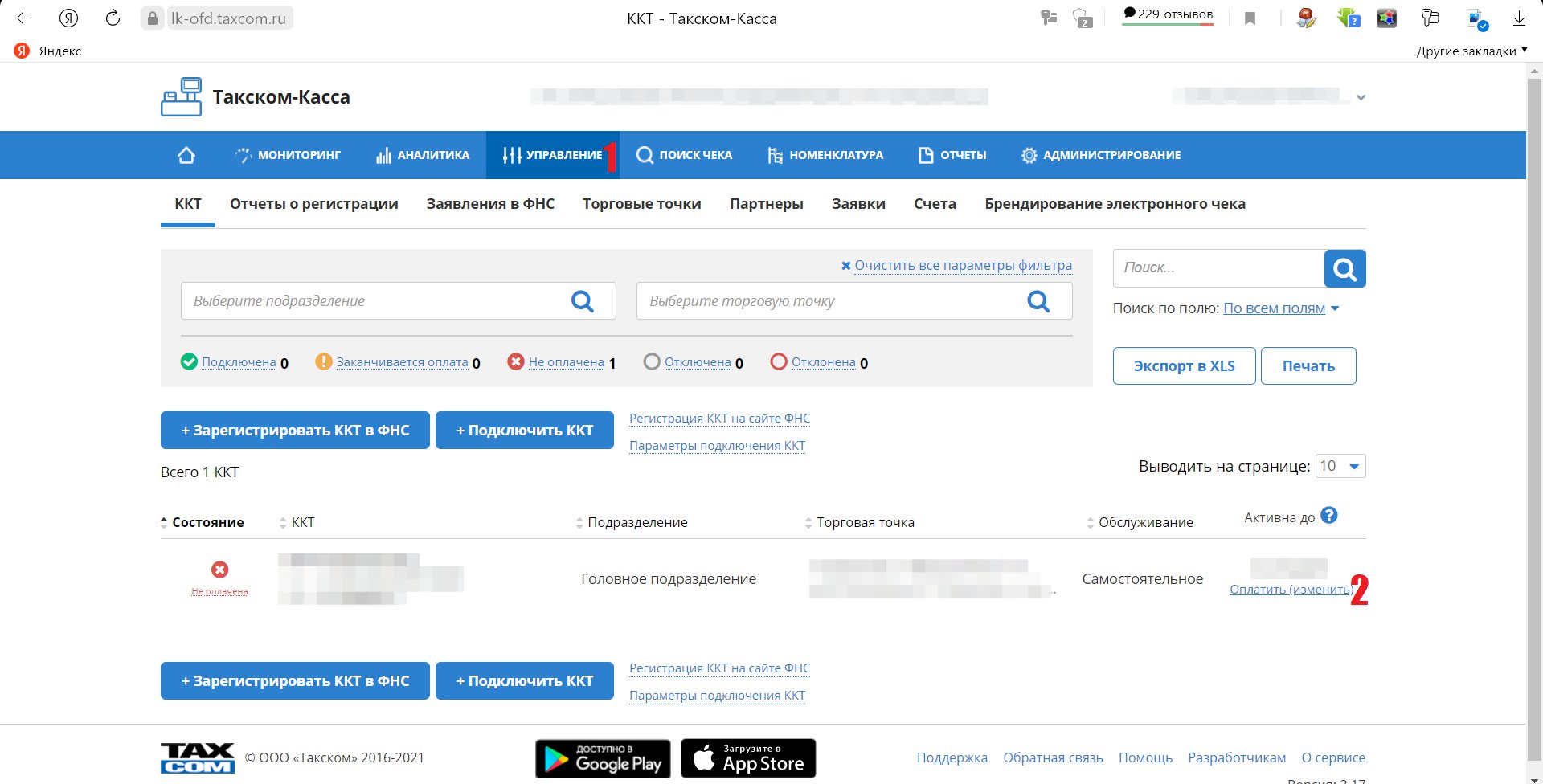Sort by Состояние column

pyautogui.click(x=203, y=522)
